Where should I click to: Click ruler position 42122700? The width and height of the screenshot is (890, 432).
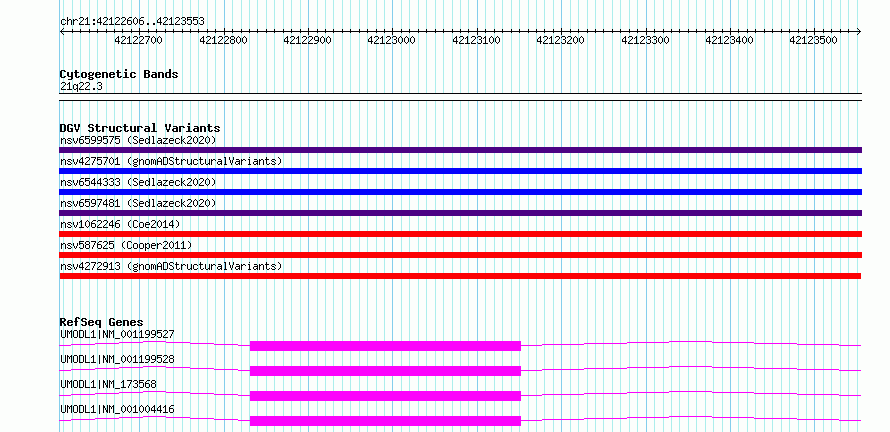point(138,40)
